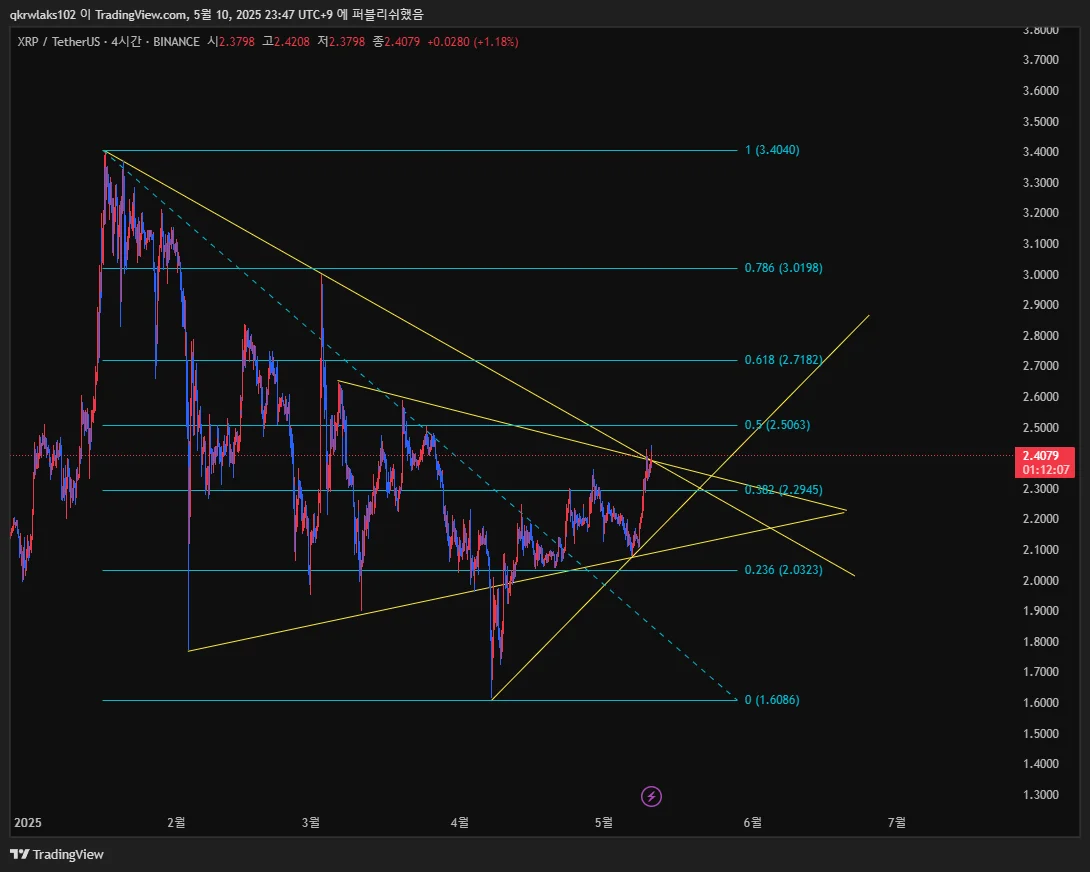Click the 2025 year label on time axis
Screen dimensions: 1090x872
(28, 822)
